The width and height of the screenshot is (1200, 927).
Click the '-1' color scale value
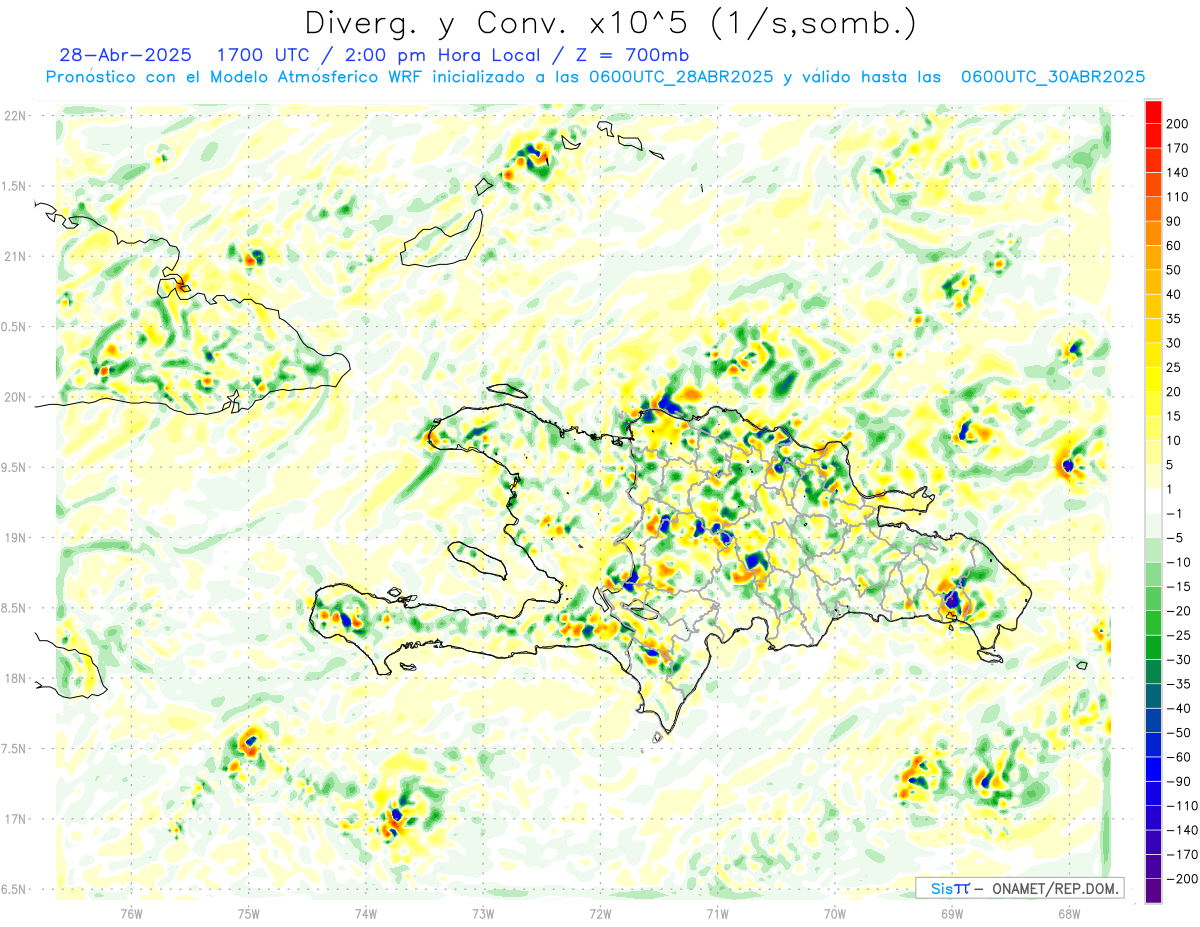tap(1175, 513)
